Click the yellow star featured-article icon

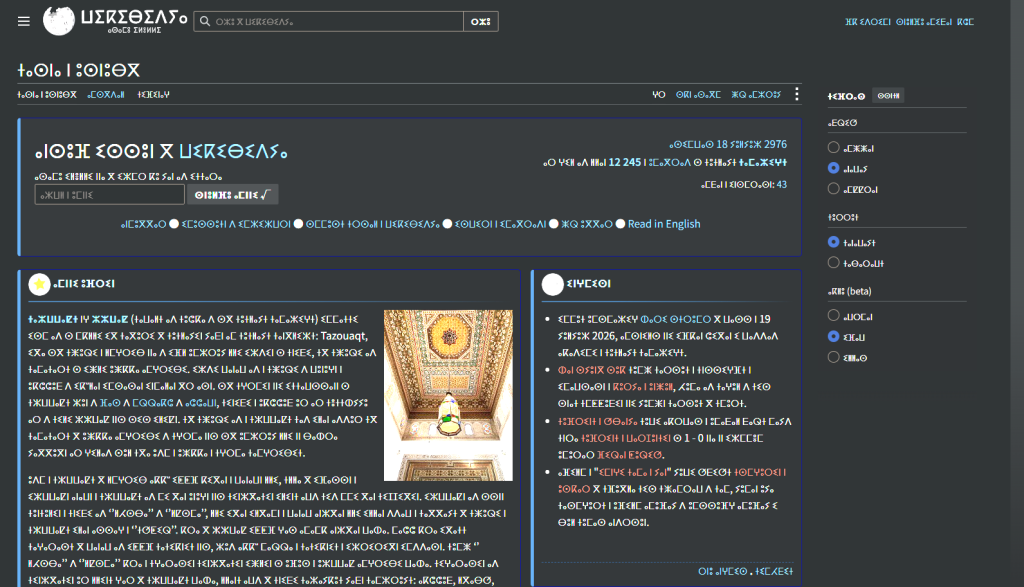39,284
